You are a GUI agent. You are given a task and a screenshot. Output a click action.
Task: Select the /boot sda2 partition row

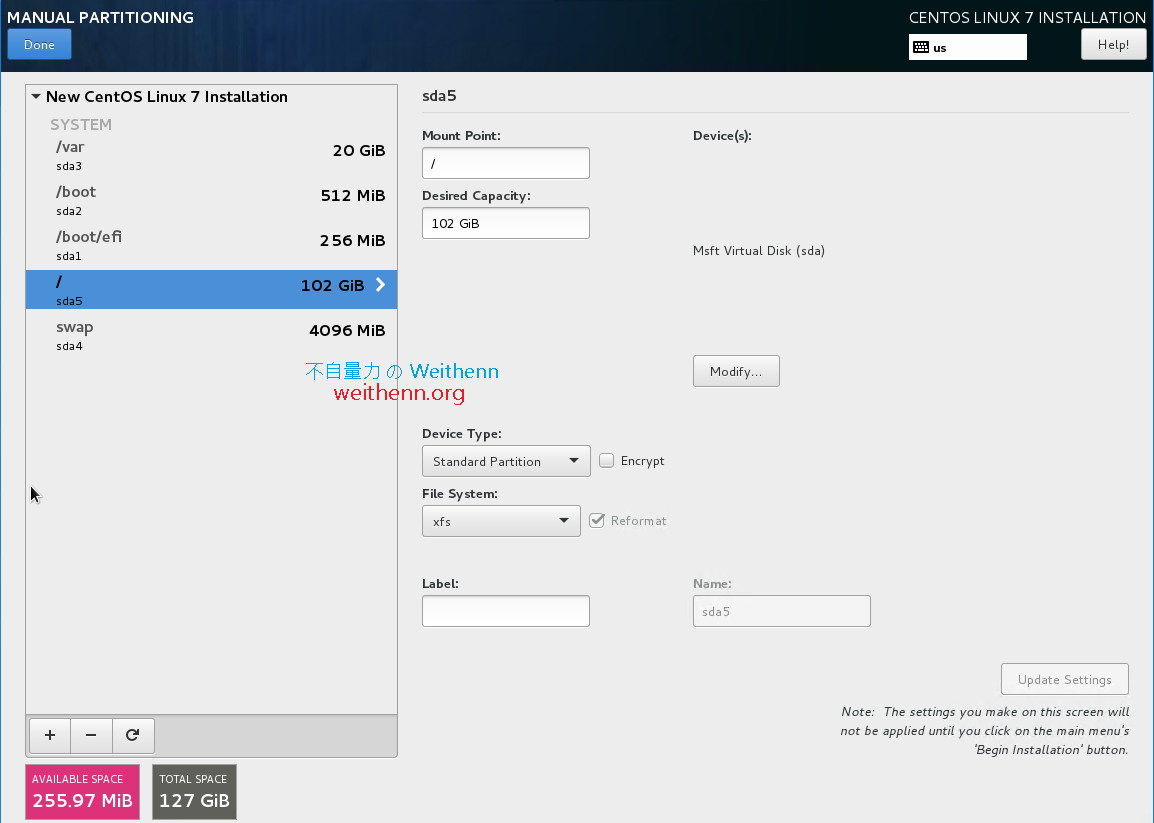click(211, 201)
